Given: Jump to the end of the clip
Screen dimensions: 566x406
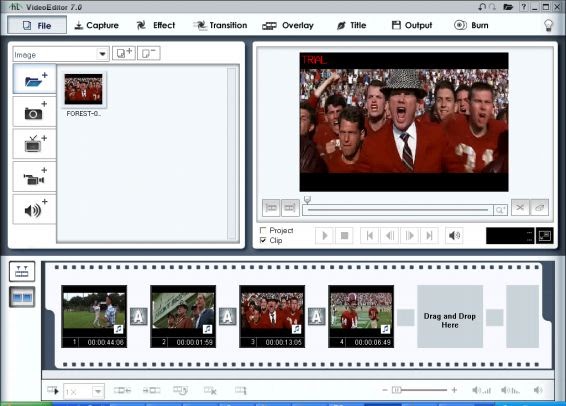Looking at the screenshot, I should [429, 236].
